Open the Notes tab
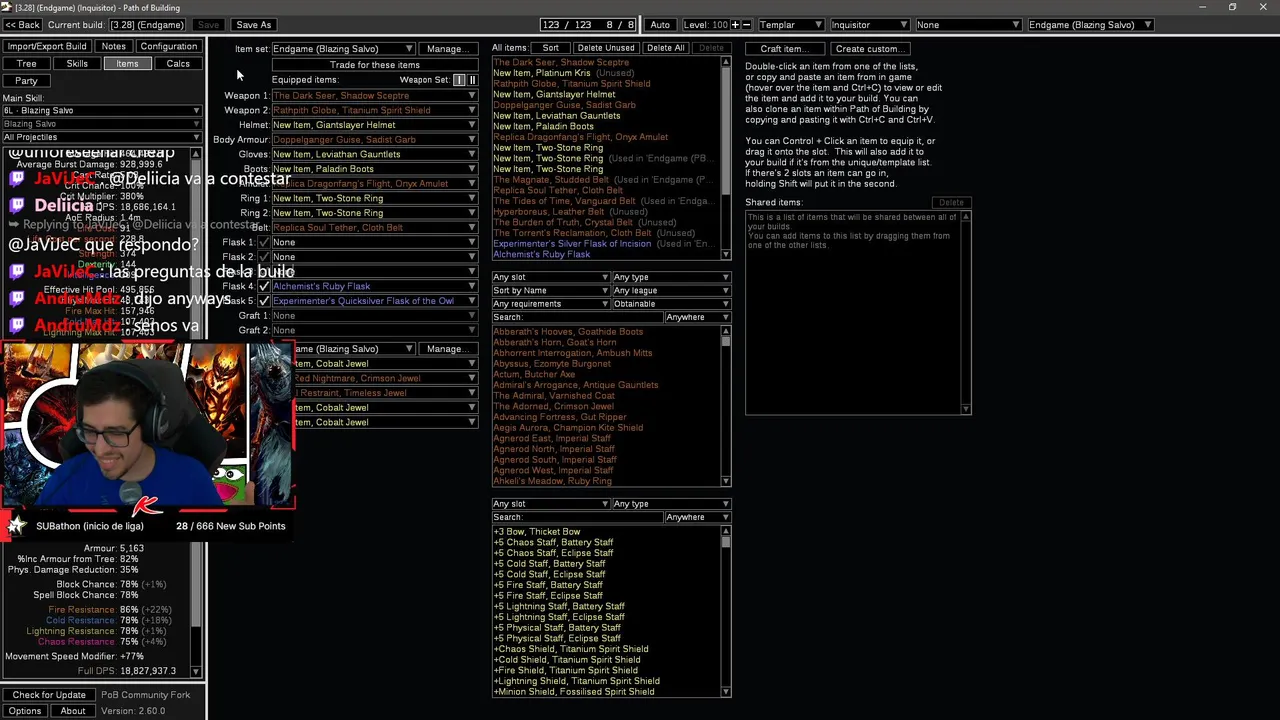The image size is (1280, 720). (x=114, y=47)
